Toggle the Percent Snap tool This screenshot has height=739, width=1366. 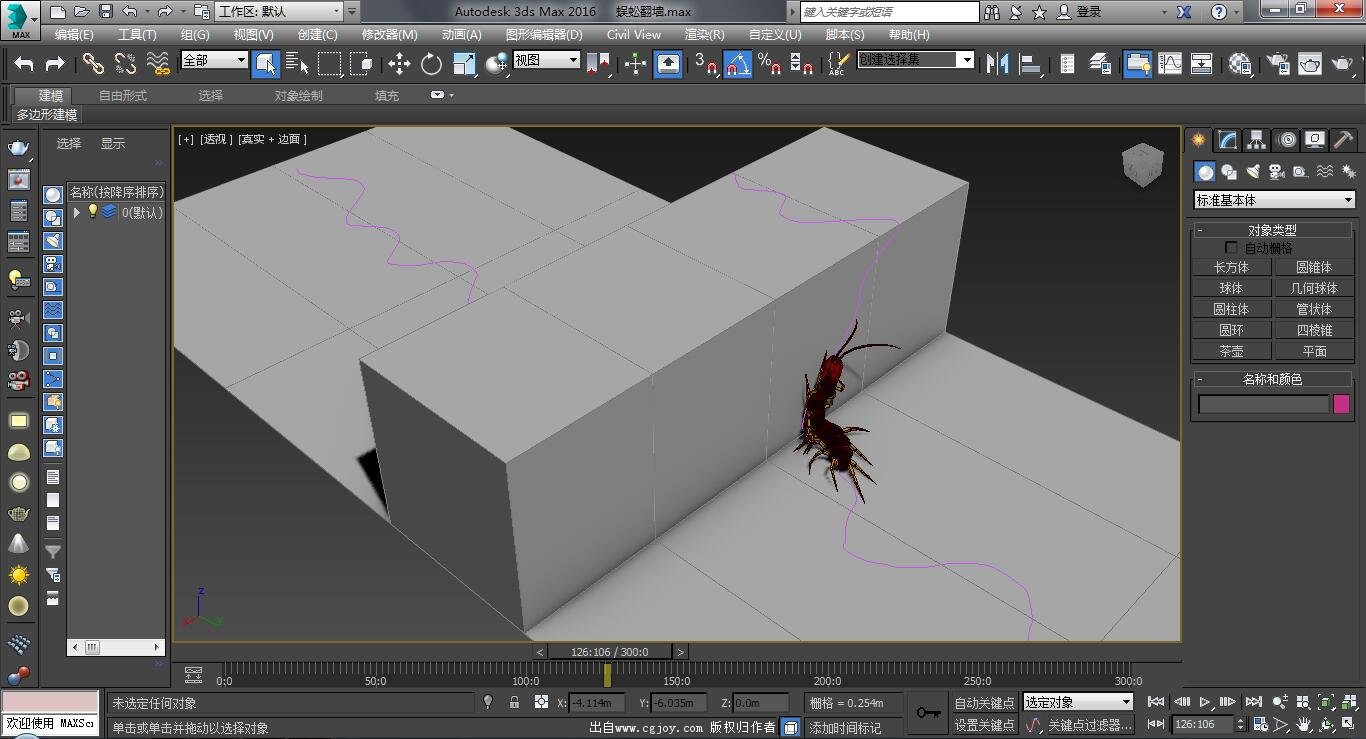[769, 64]
